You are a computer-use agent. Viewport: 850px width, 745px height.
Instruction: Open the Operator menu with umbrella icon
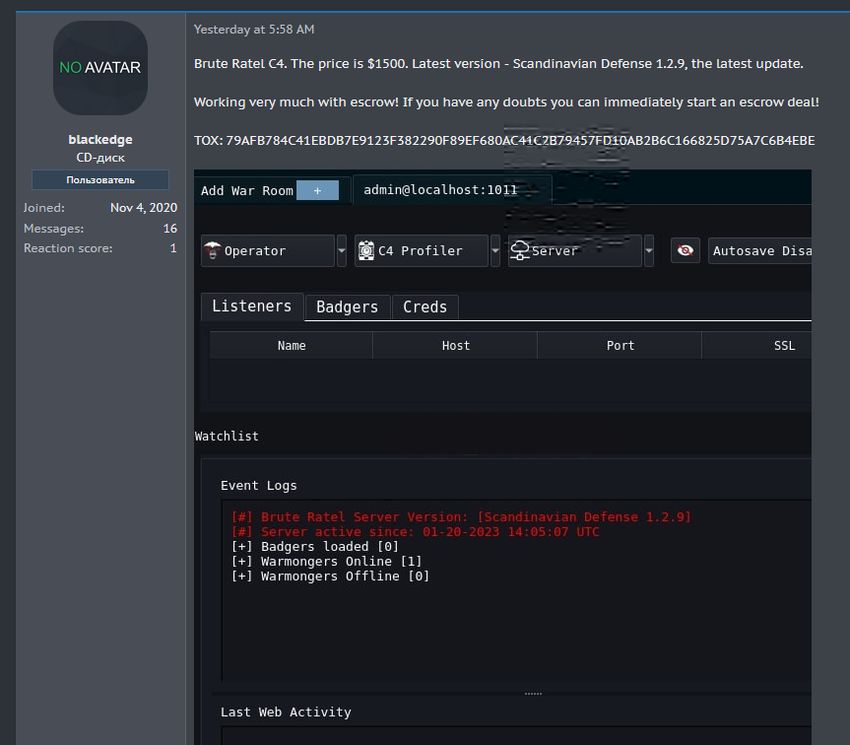point(268,251)
